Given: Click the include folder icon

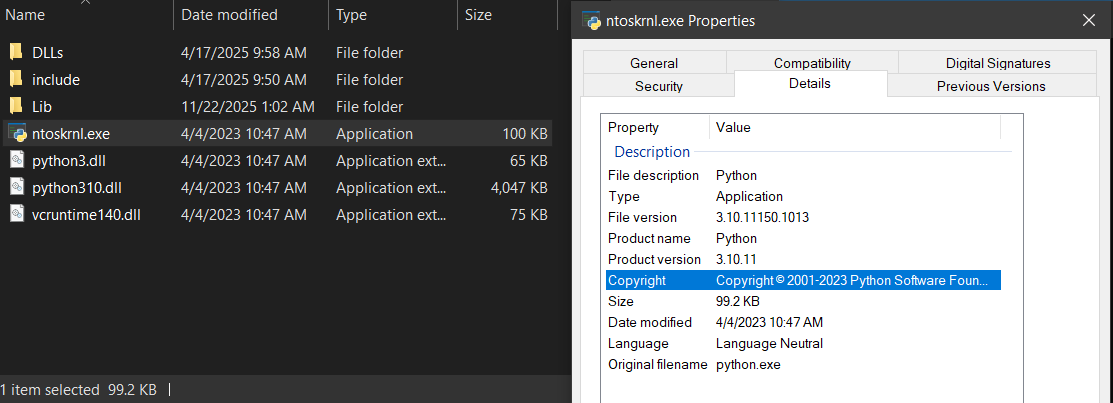Looking at the screenshot, I should tap(17, 79).
